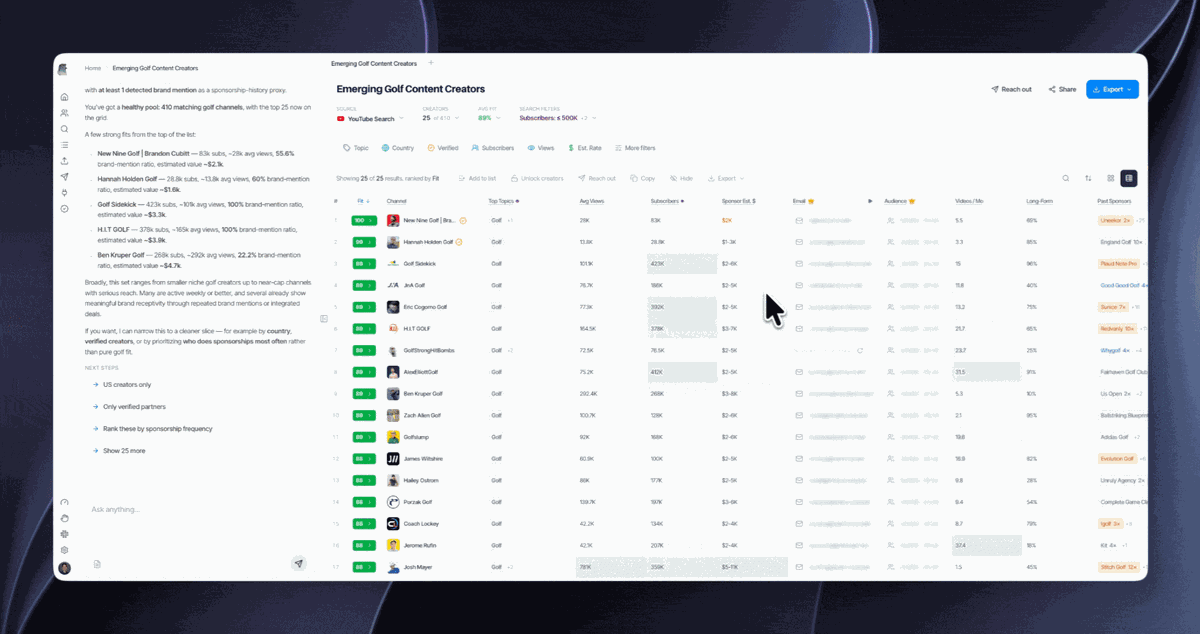Open the Export dropdown in the results toolbar
The image size is (1200, 634).
725,178
